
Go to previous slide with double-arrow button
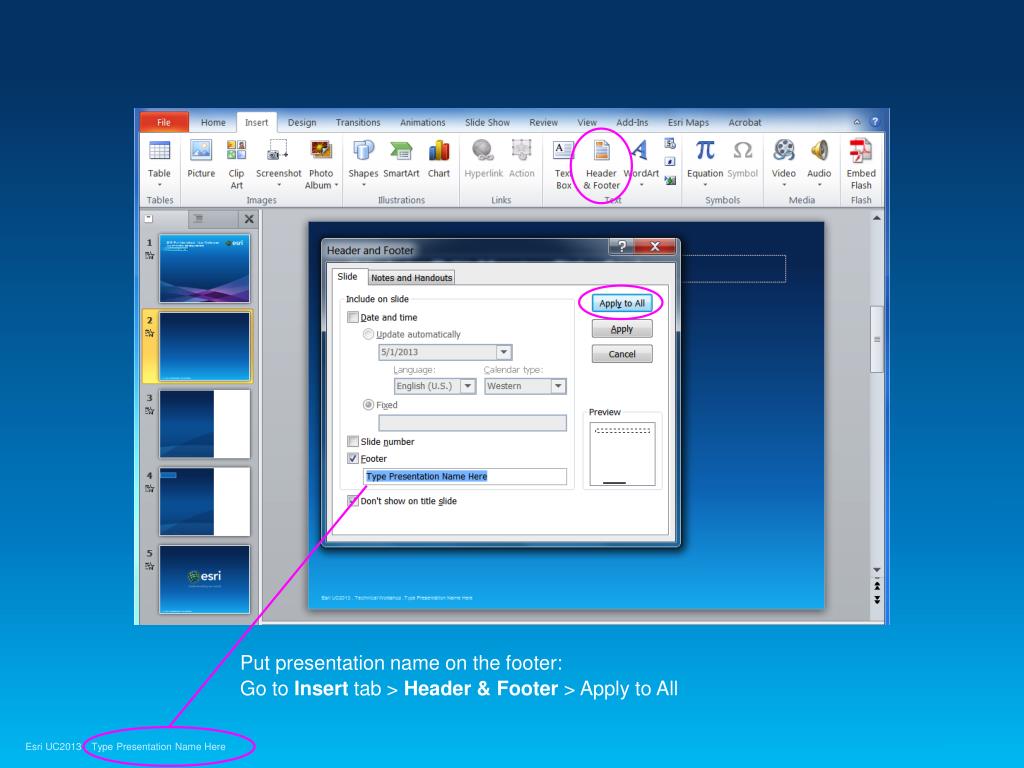click(x=877, y=586)
